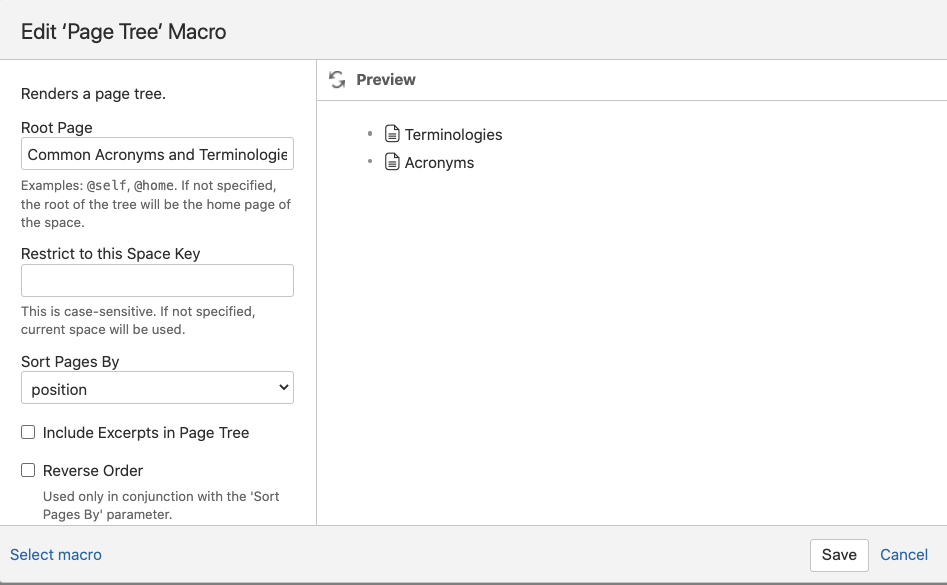The width and height of the screenshot is (947, 585).
Task: Refresh the macro preview
Action: pos(337,80)
